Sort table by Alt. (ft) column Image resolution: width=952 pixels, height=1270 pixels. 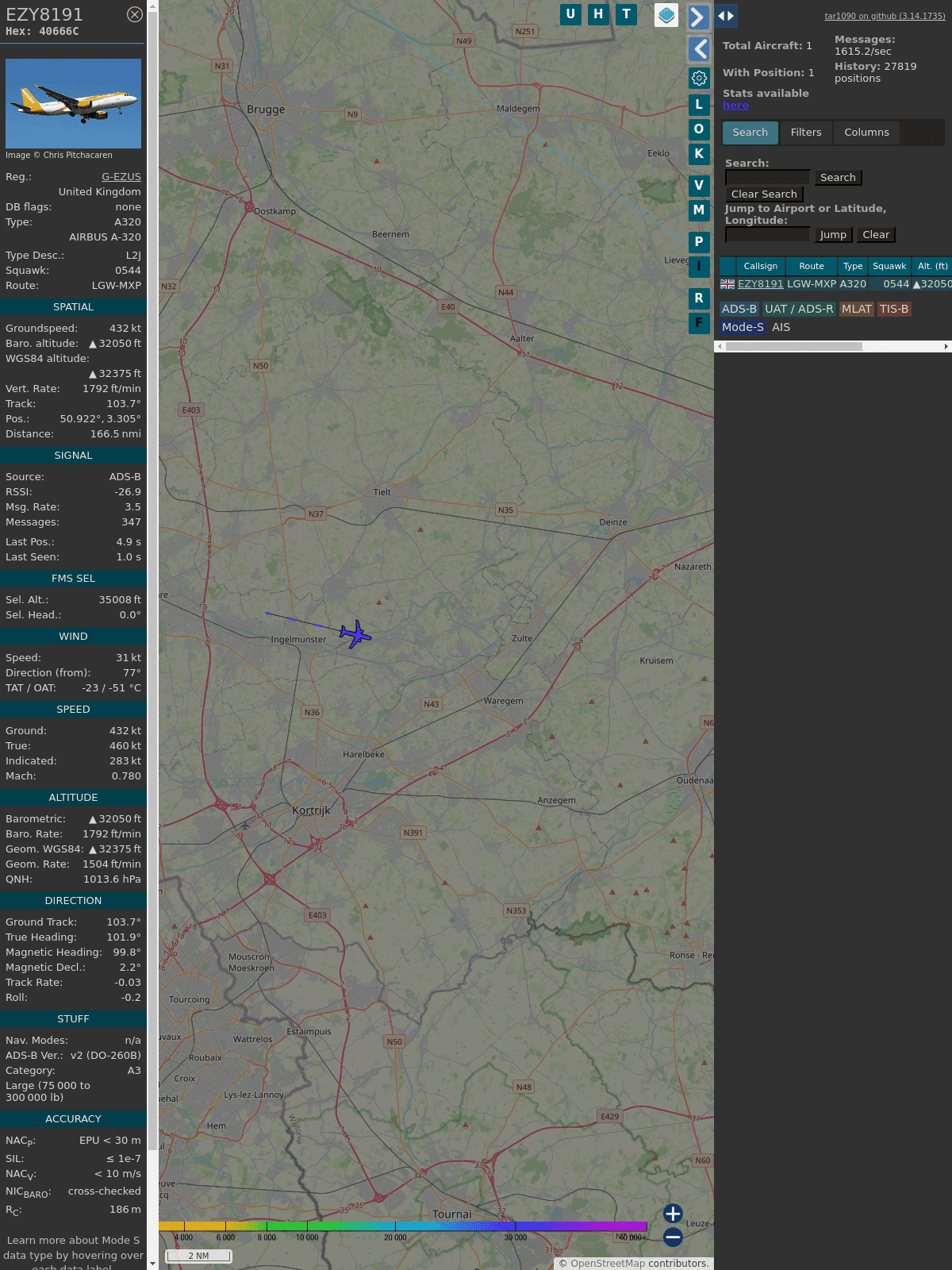click(932, 266)
